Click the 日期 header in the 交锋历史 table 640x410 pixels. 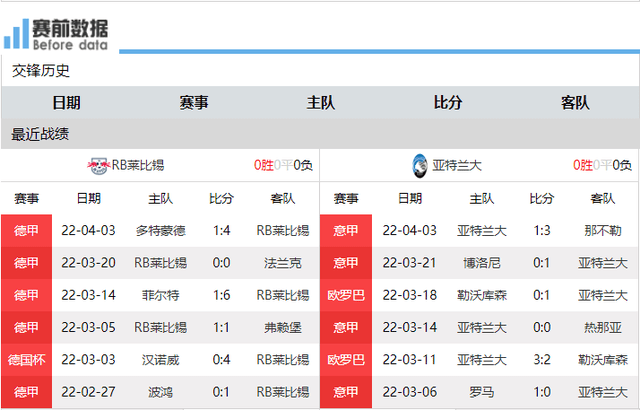point(67,102)
